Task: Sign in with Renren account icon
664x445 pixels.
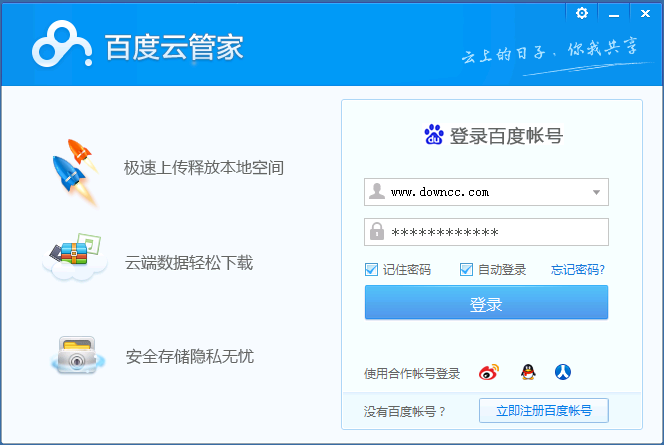Action: [563, 373]
